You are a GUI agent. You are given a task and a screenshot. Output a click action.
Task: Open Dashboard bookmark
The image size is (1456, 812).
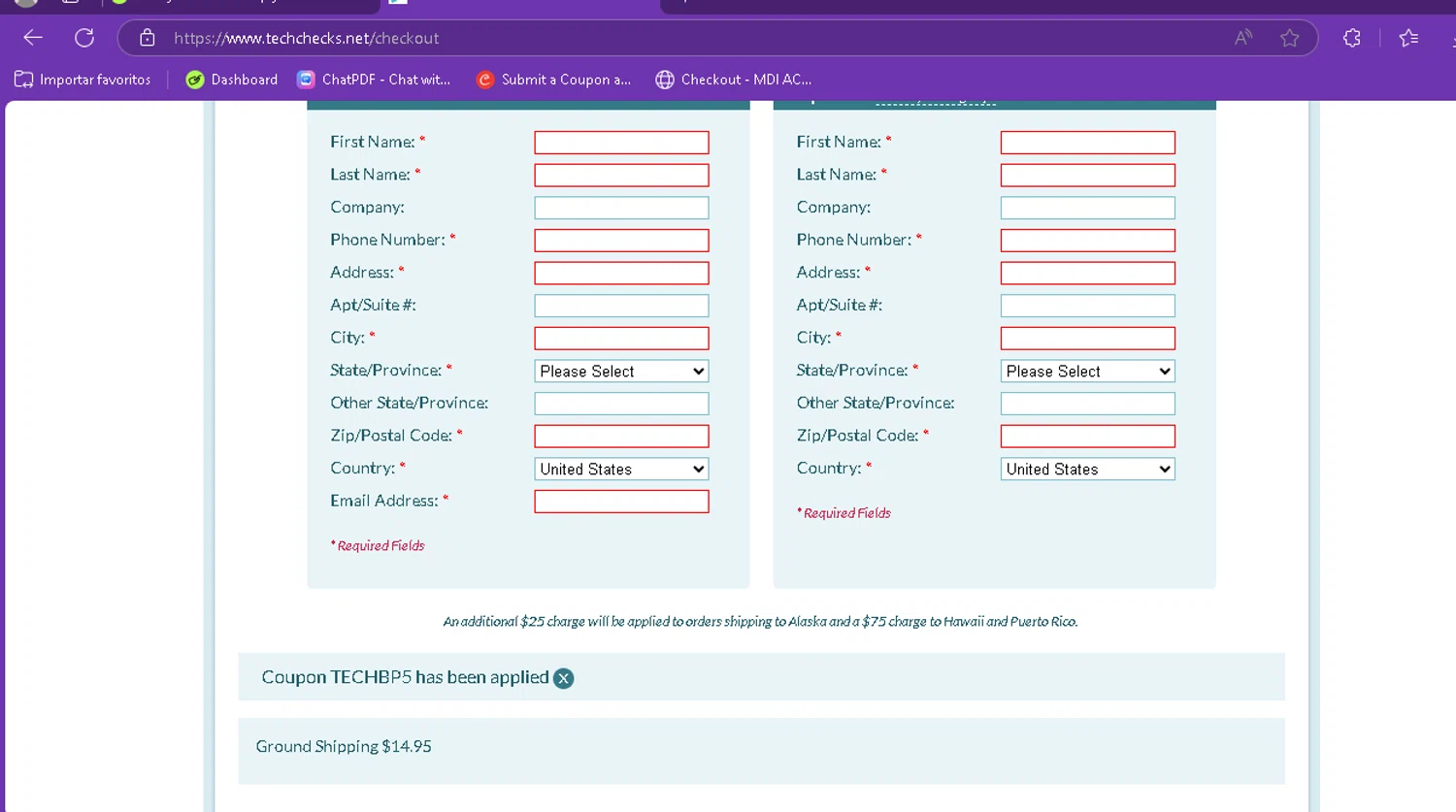(232, 80)
